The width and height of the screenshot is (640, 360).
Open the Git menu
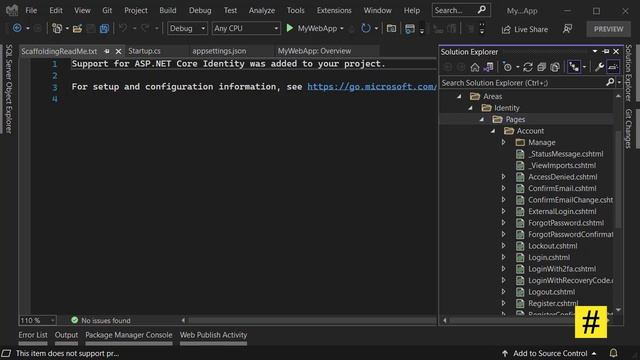pos(107,10)
